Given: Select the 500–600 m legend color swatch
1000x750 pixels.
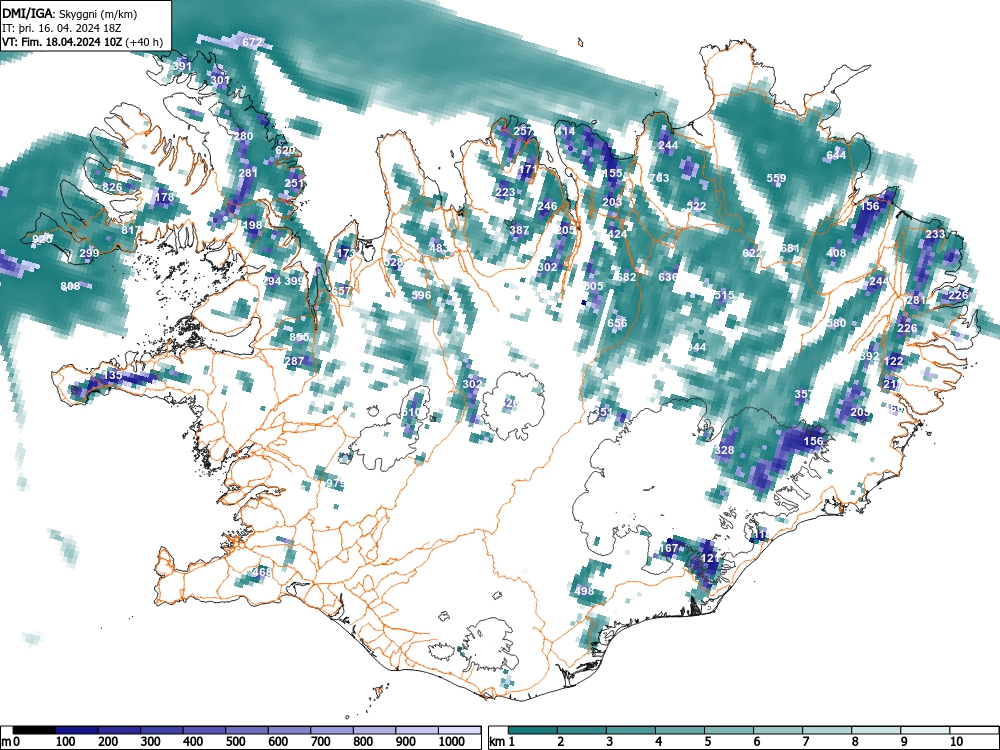Looking at the screenshot, I should 247,730.
